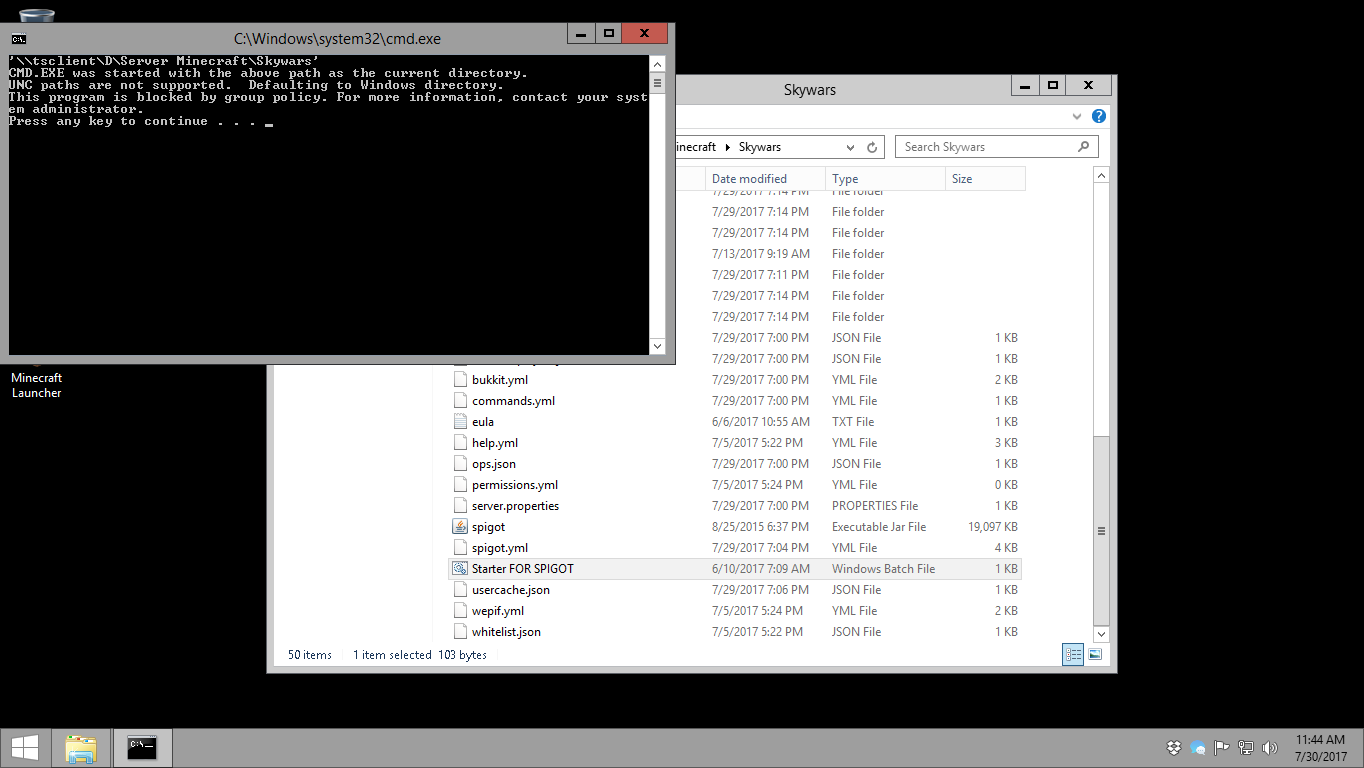Open the address bar history dropdown

tap(851, 147)
